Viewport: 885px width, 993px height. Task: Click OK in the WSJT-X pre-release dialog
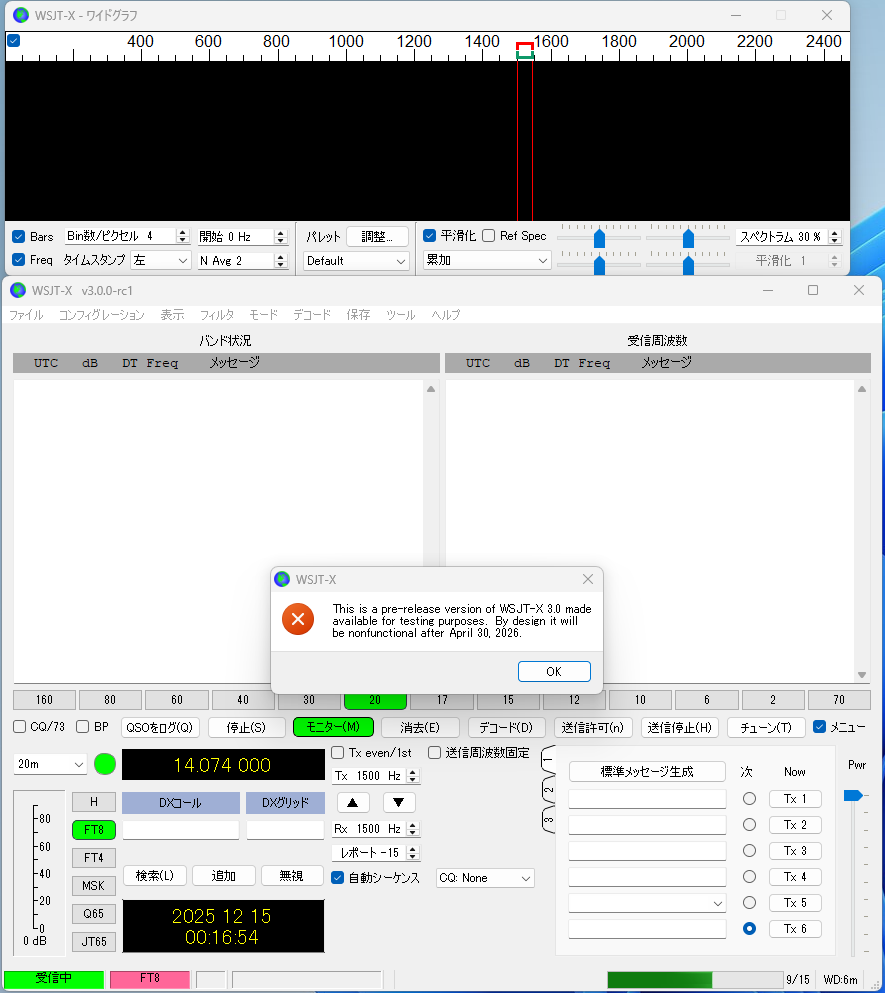(554, 671)
